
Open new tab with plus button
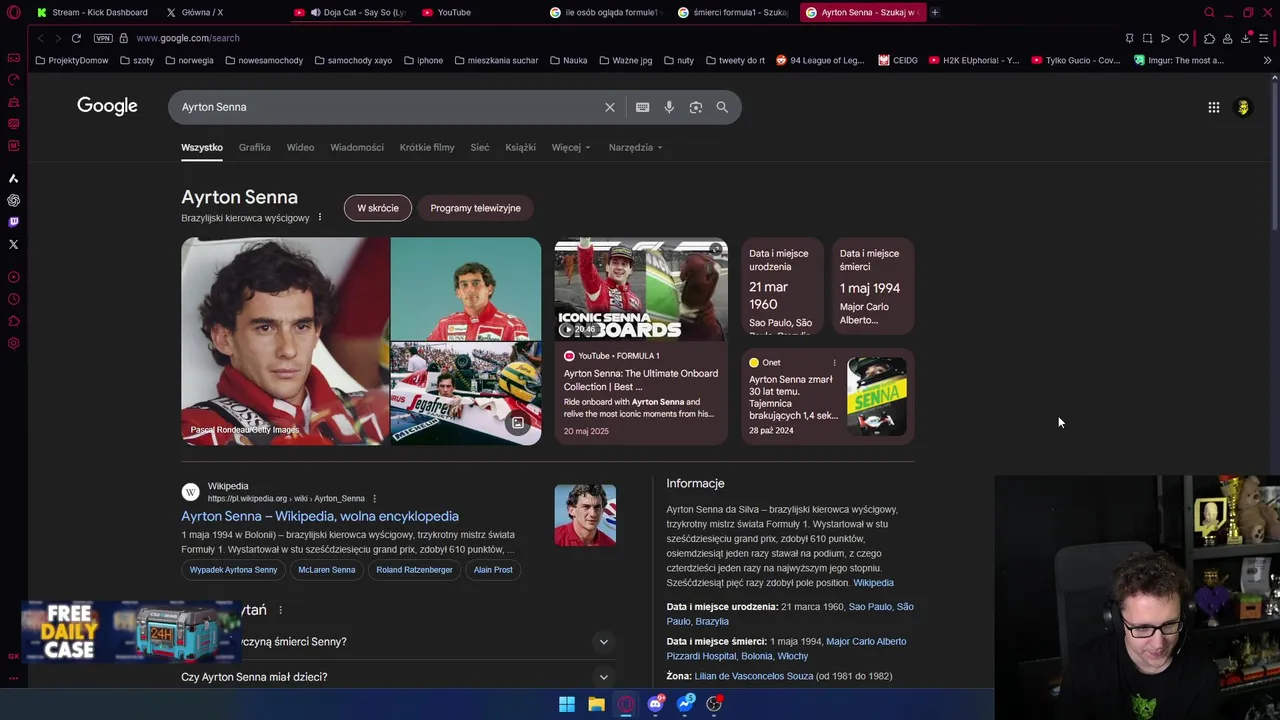[934, 12]
